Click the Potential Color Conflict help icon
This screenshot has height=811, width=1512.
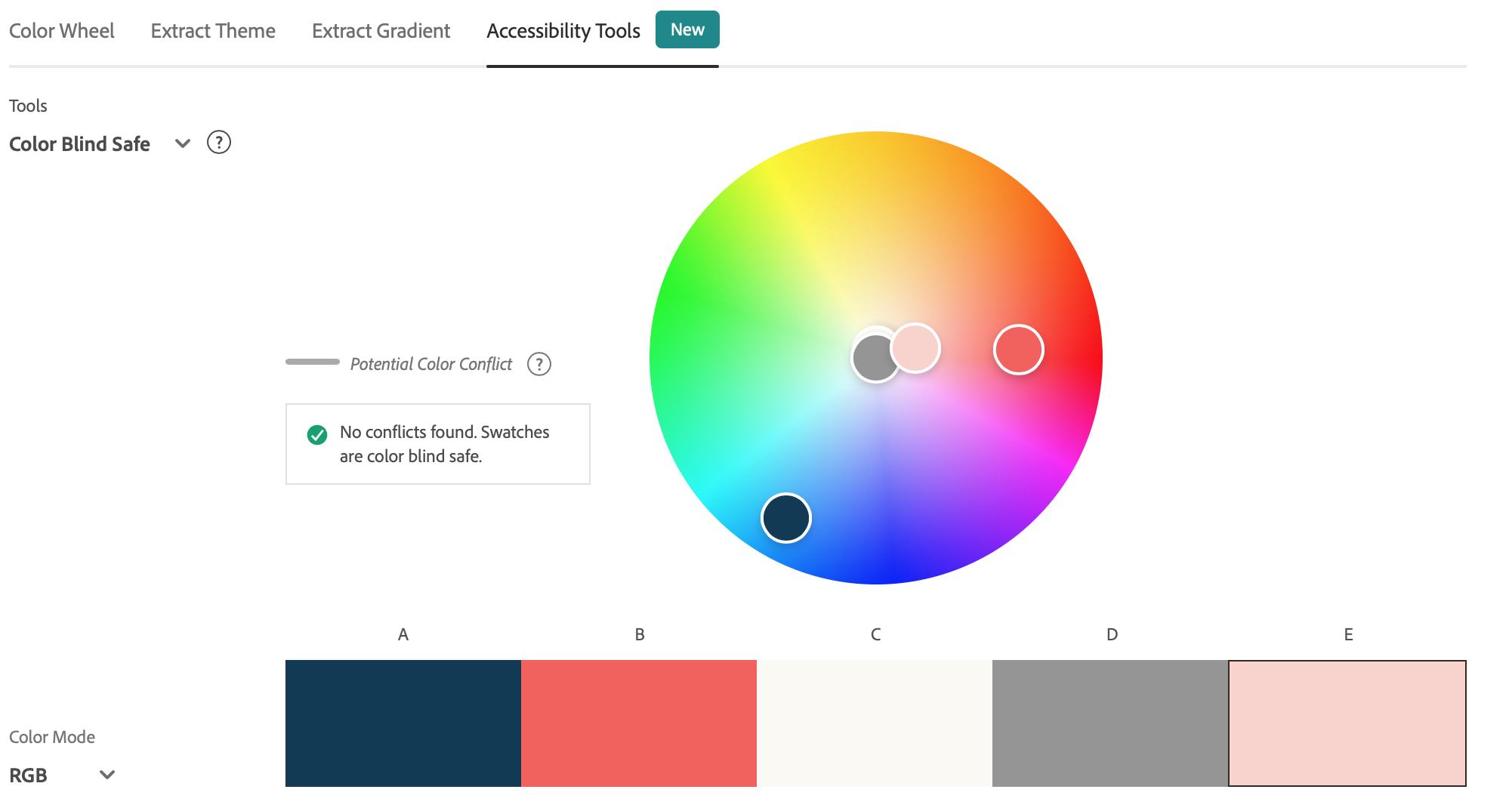pos(538,364)
